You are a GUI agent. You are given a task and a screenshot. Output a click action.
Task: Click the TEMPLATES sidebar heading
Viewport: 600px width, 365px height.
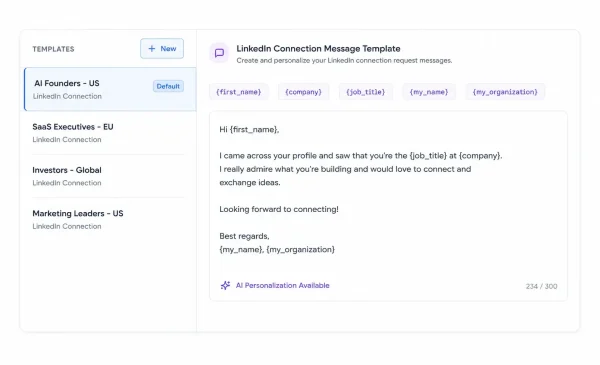coord(53,49)
